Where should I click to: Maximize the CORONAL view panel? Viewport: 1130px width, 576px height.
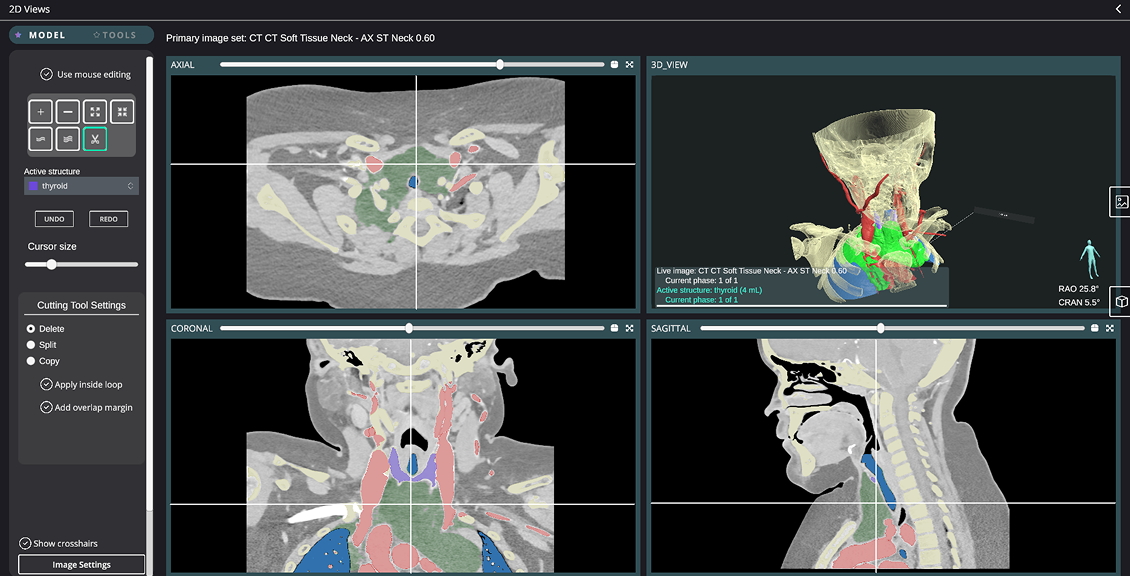(629, 328)
